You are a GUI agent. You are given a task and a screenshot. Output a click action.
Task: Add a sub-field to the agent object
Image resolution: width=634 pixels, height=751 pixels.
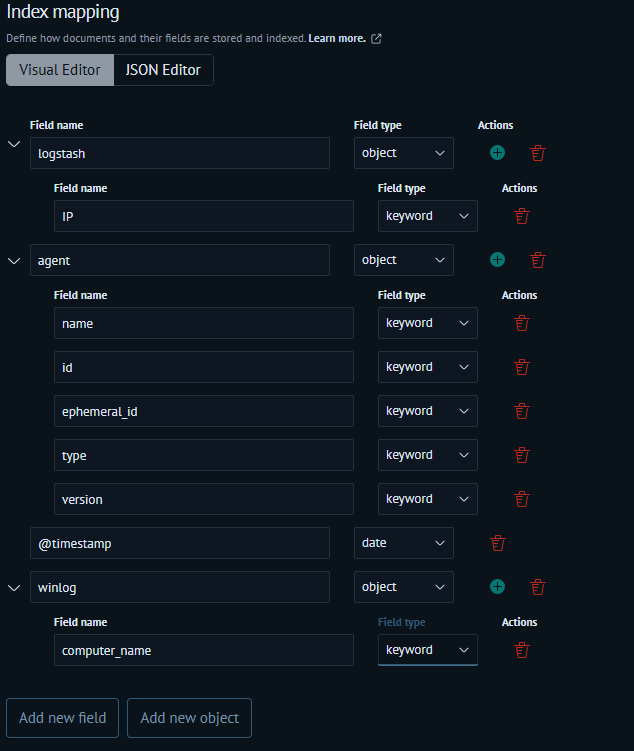[498, 260]
